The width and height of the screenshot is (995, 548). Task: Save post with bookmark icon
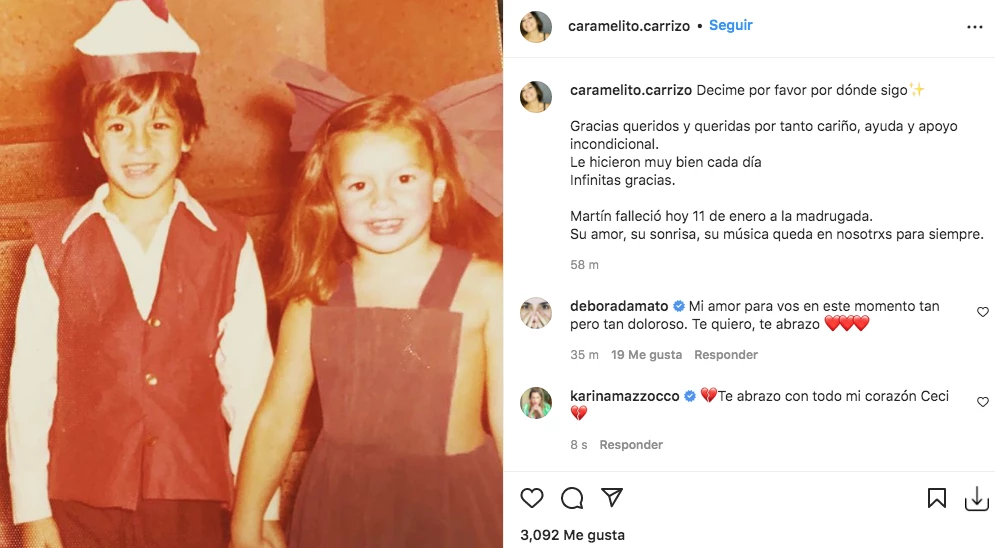pyautogui.click(x=937, y=499)
